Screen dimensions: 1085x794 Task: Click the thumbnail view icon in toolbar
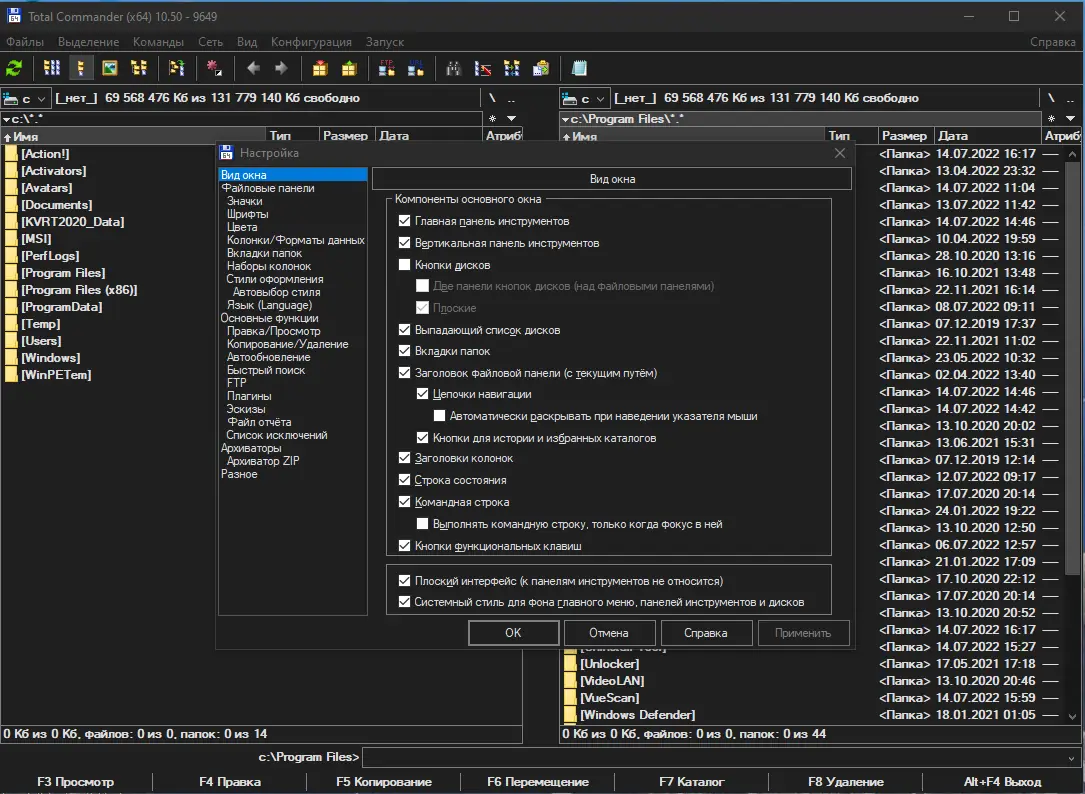click(x=109, y=68)
